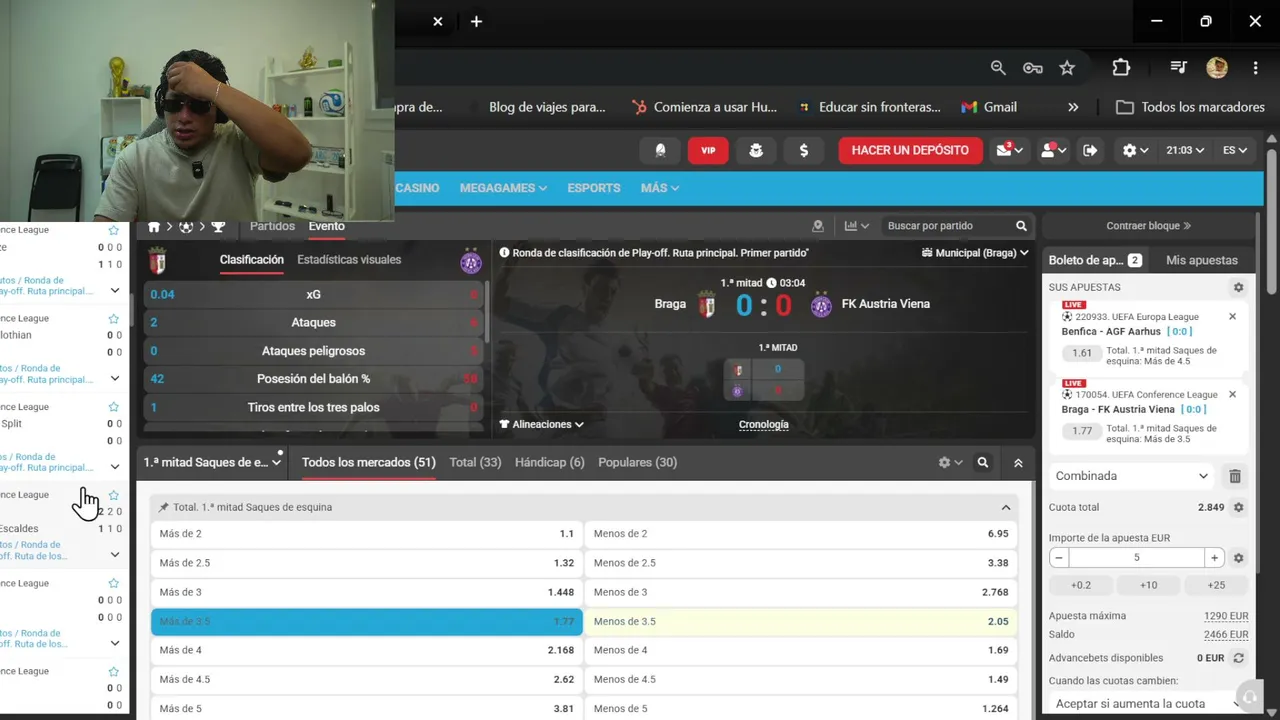Click the log out arrow icon
This screenshot has height=720, width=1280.
tap(1090, 150)
